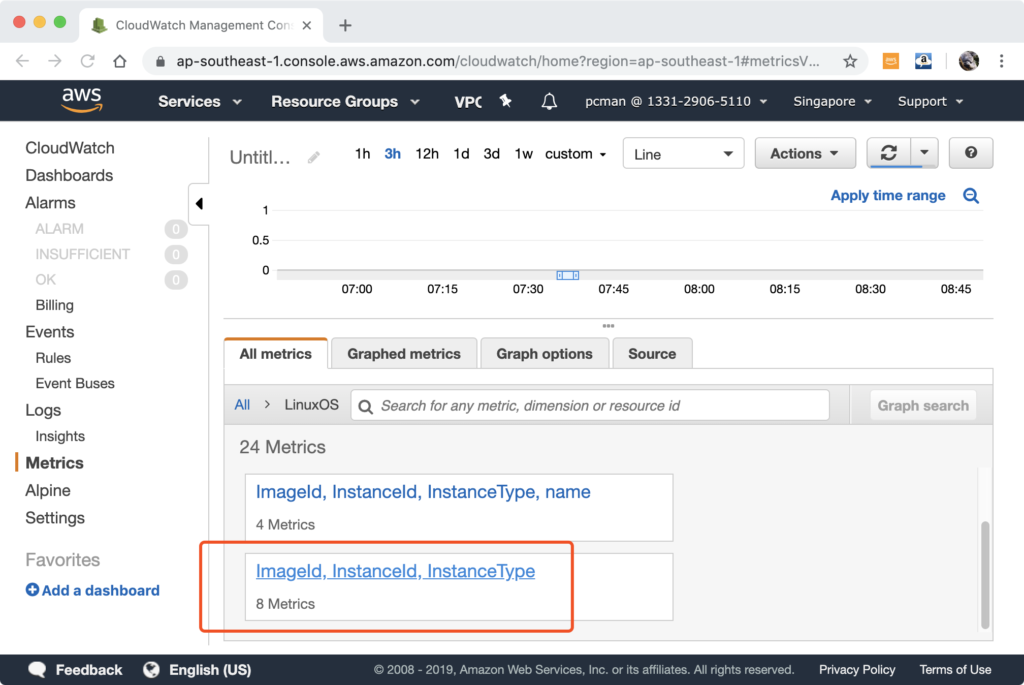Select the 3h time range
Screen dimensions: 1024x685
point(392,154)
